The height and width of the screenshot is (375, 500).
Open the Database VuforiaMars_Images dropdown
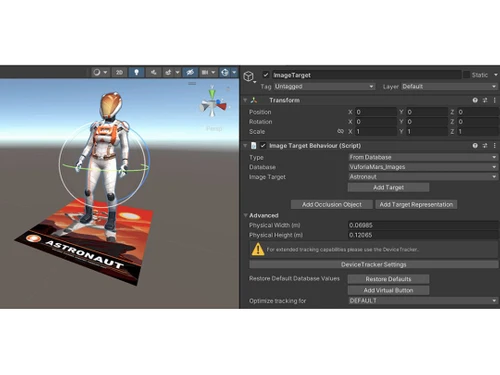click(423, 167)
